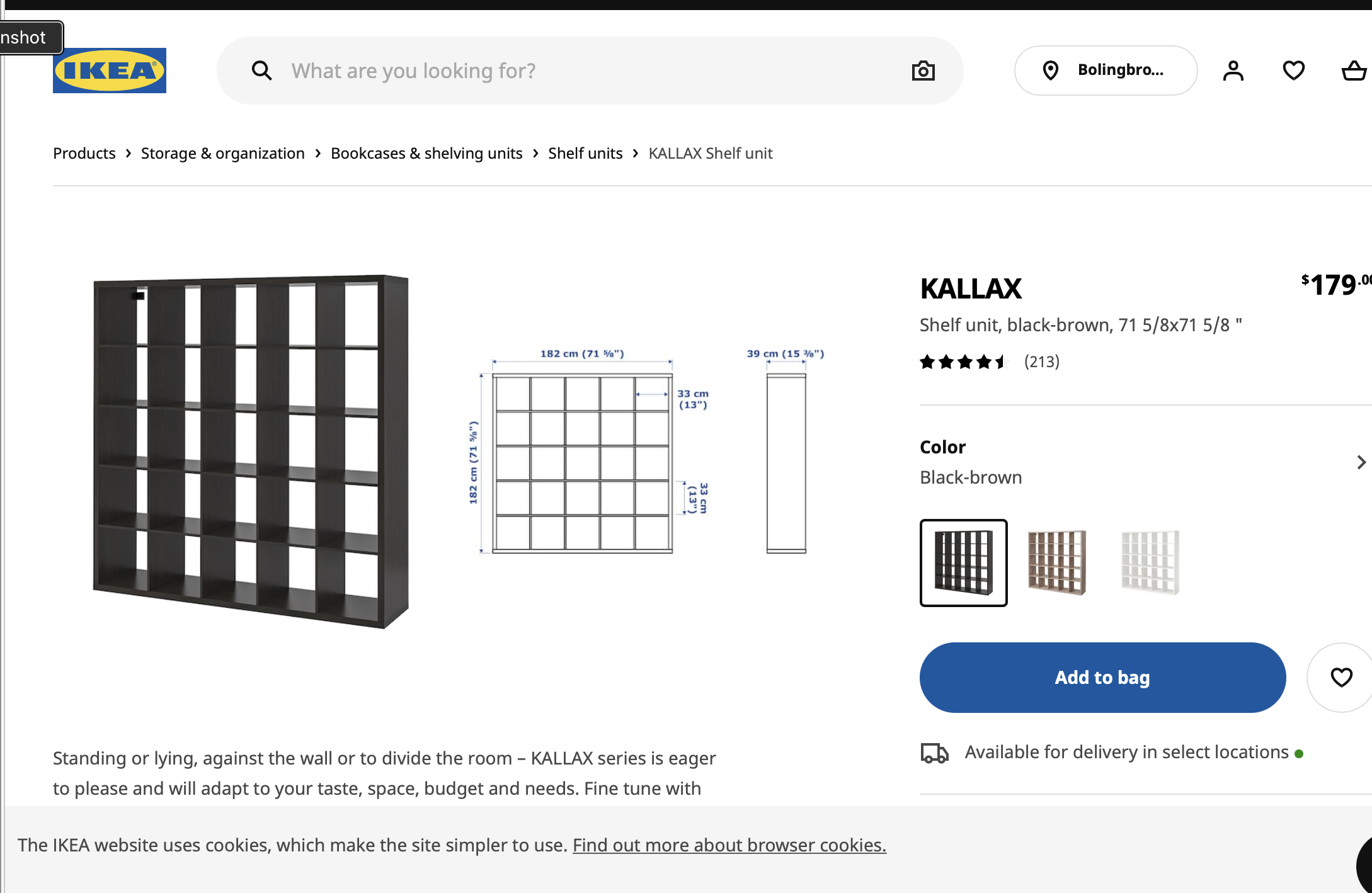The height and width of the screenshot is (893, 1372).
Task: Open favorites heart in header
Action: (x=1293, y=71)
